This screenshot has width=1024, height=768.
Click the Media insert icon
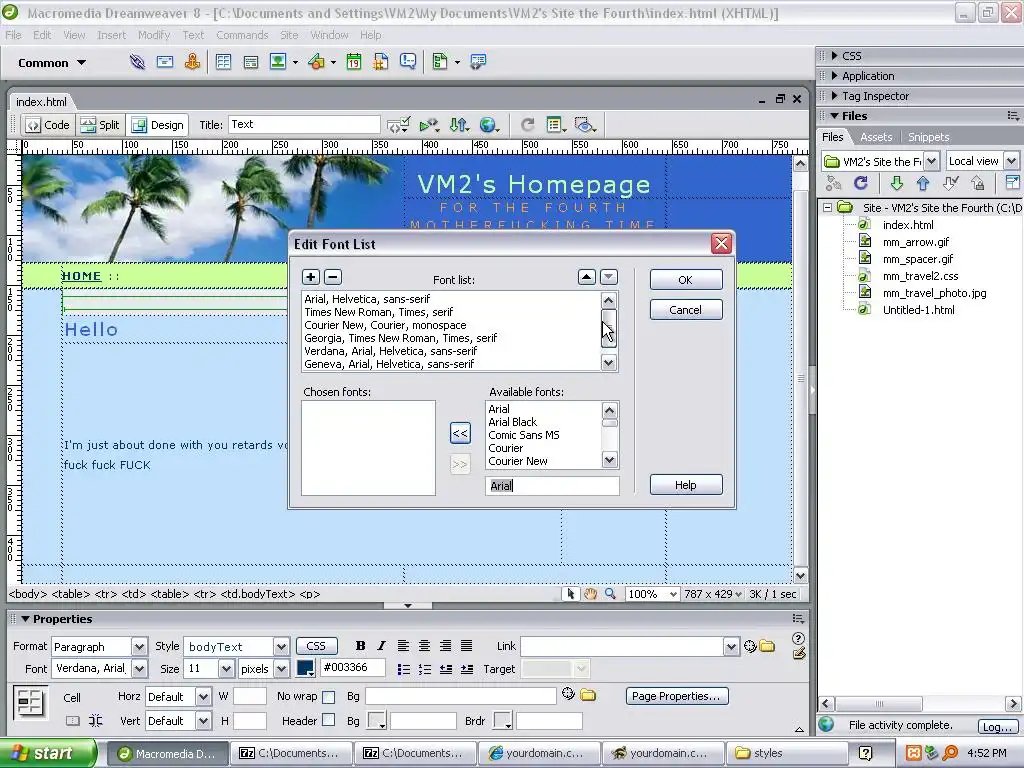pos(317,62)
